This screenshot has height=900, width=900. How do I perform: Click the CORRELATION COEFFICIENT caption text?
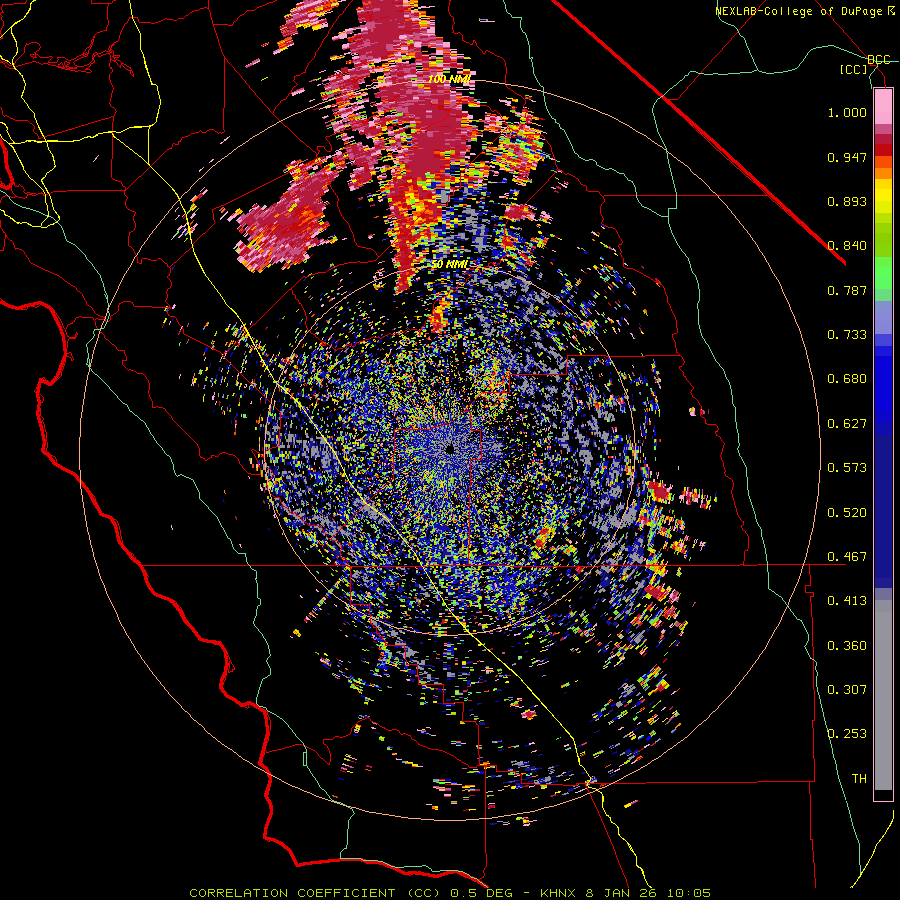[292, 893]
